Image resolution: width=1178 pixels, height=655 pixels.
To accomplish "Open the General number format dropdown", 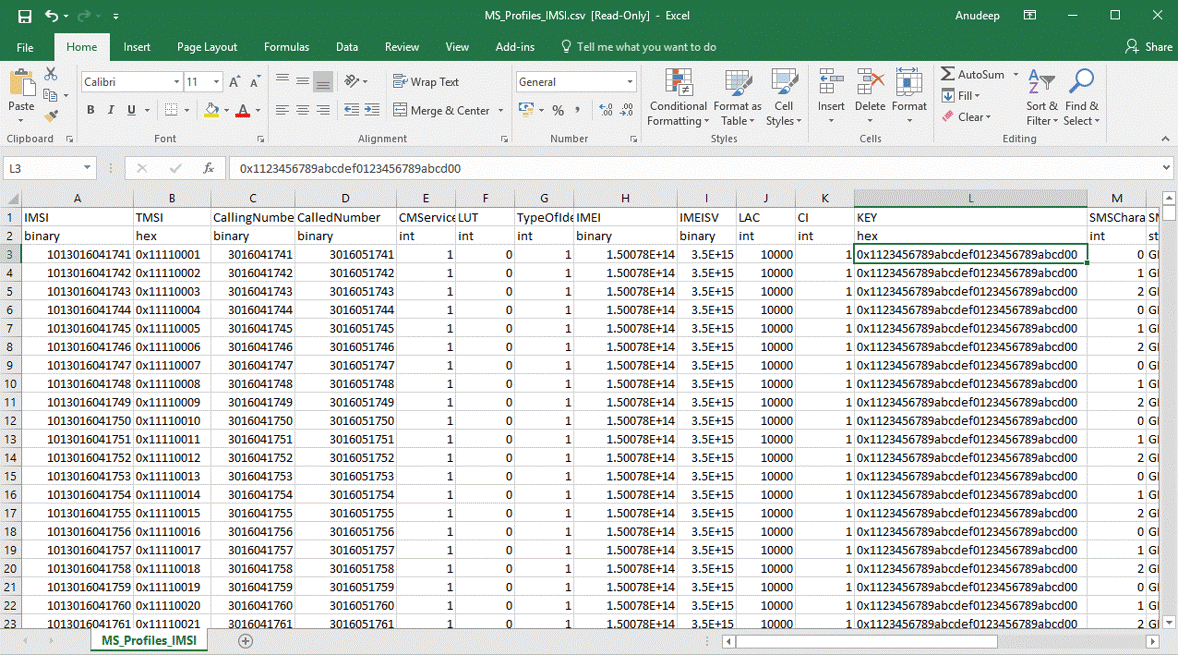I will pos(629,82).
